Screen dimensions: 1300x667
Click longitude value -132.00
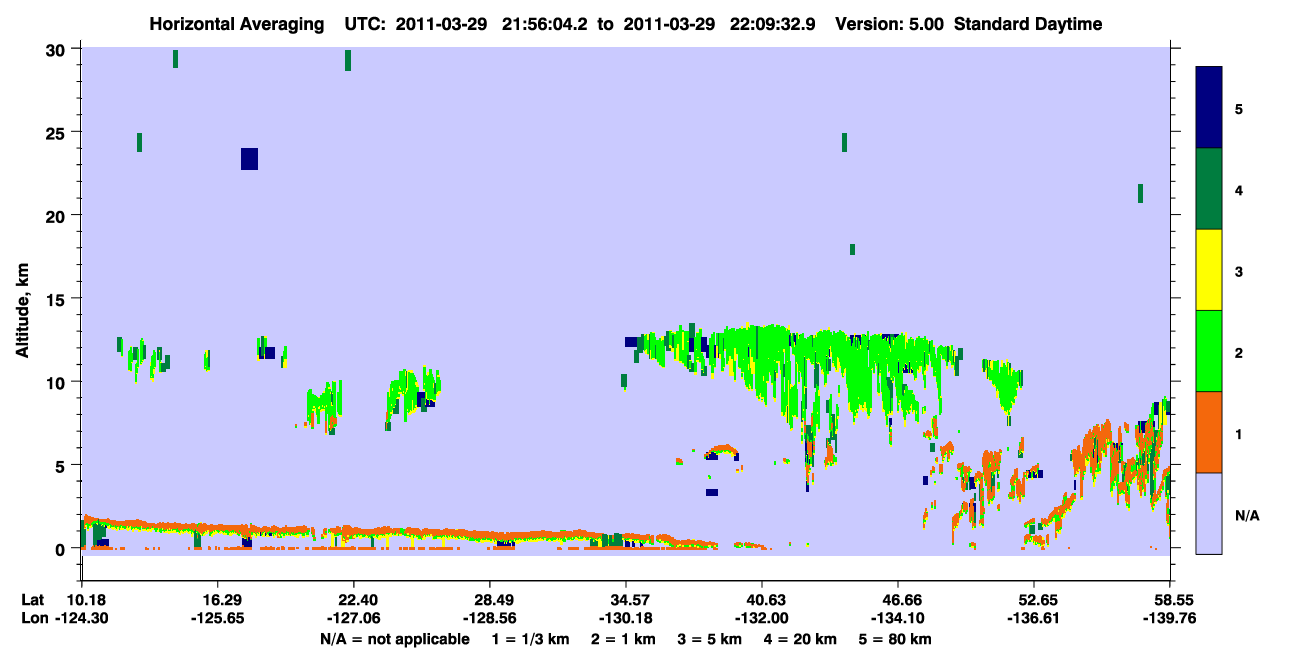(x=762, y=619)
